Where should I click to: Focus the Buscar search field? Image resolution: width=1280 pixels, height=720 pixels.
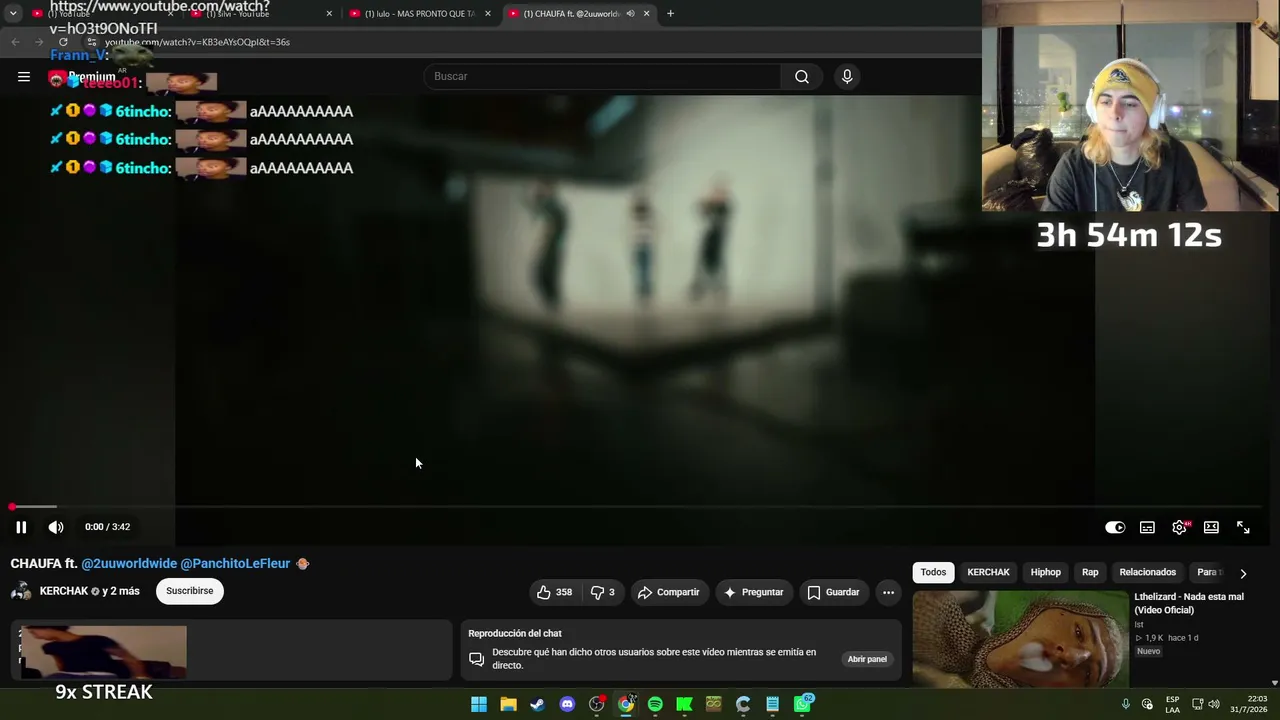coord(603,76)
